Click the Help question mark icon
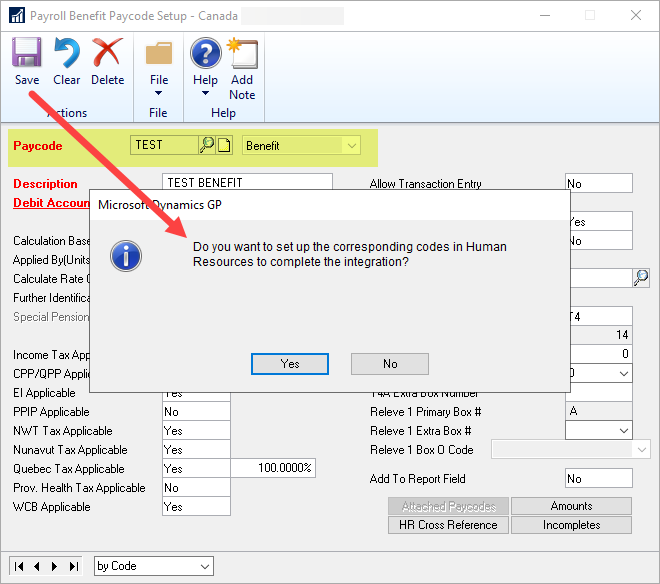 pos(205,54)
